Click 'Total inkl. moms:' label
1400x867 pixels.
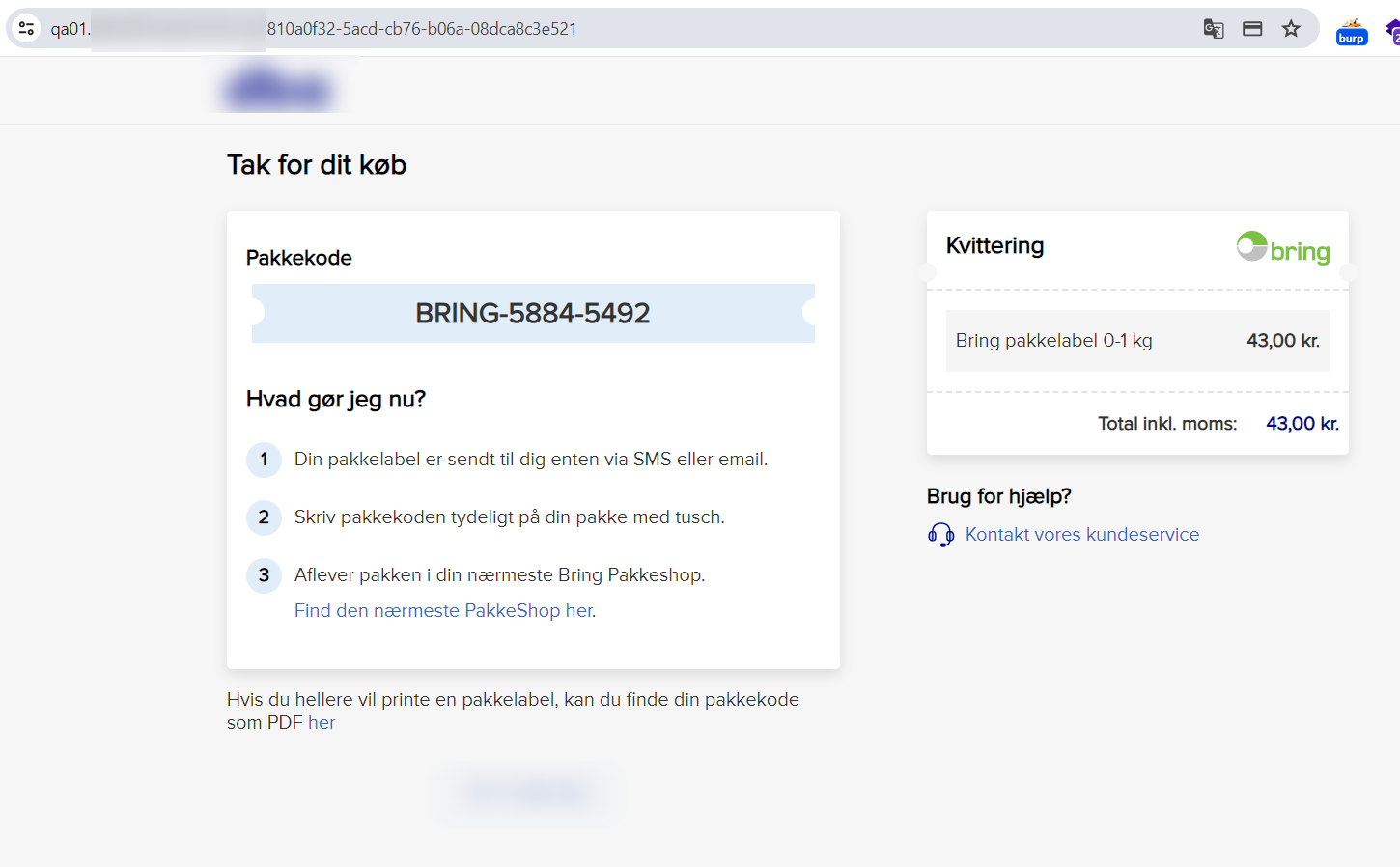click(1167, 424)
